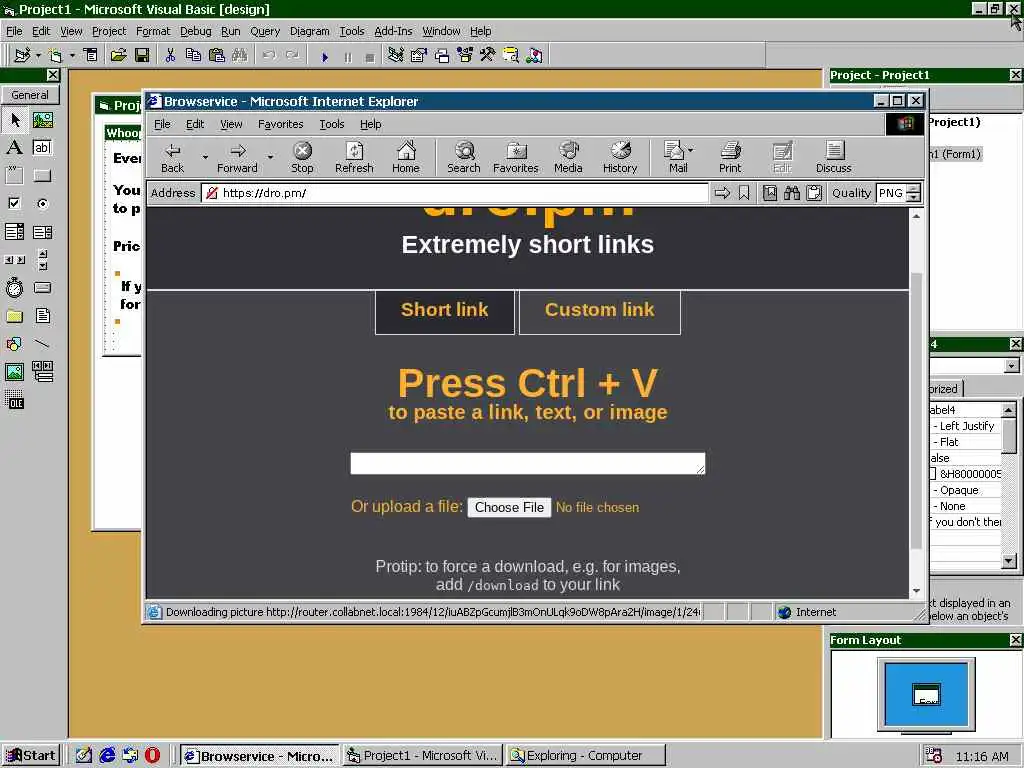Open the Project Explorer toolbar icon
Screen dimensions: 1024x768
tap(396, 56)
